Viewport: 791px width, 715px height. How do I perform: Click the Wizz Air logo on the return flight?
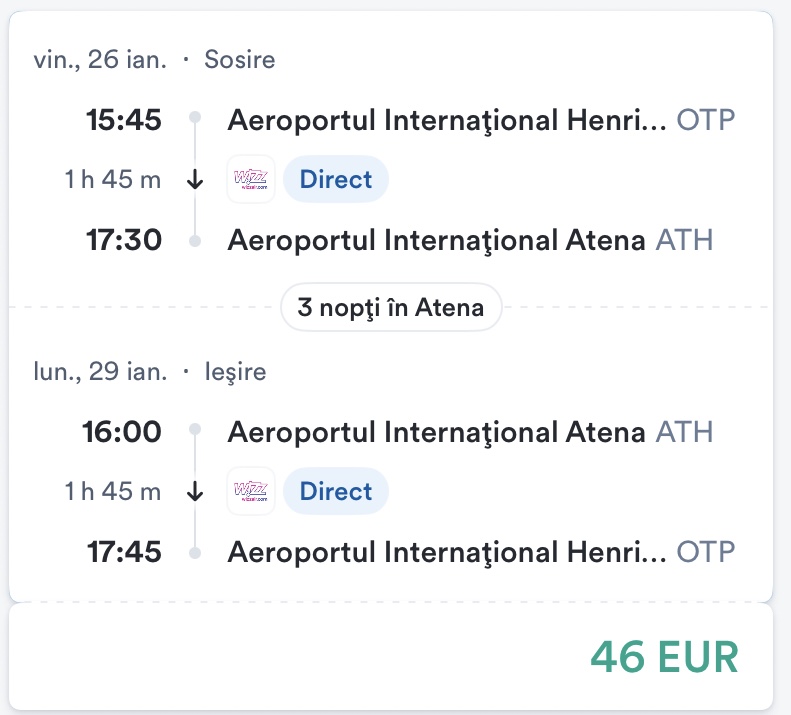(x=251, y=491)
